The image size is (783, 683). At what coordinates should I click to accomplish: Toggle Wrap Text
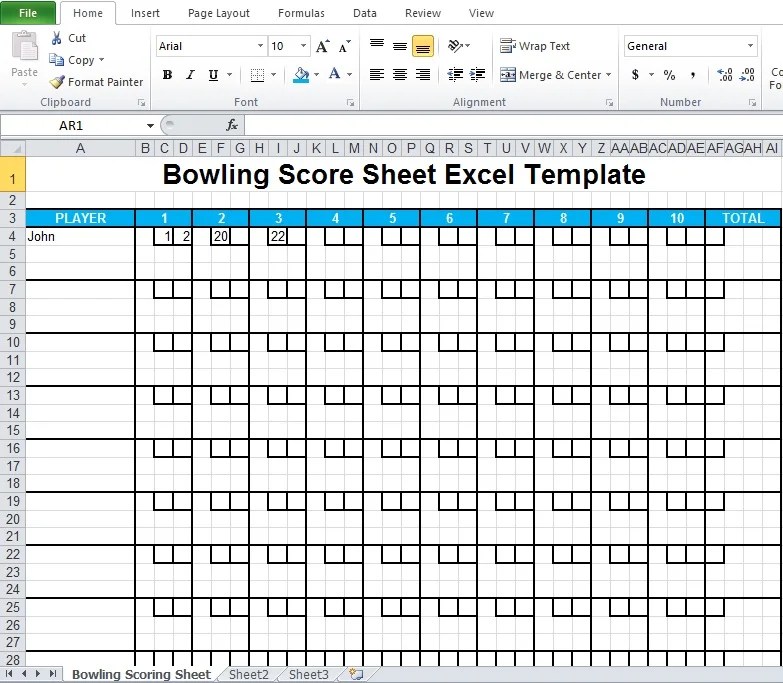point(535,46)
